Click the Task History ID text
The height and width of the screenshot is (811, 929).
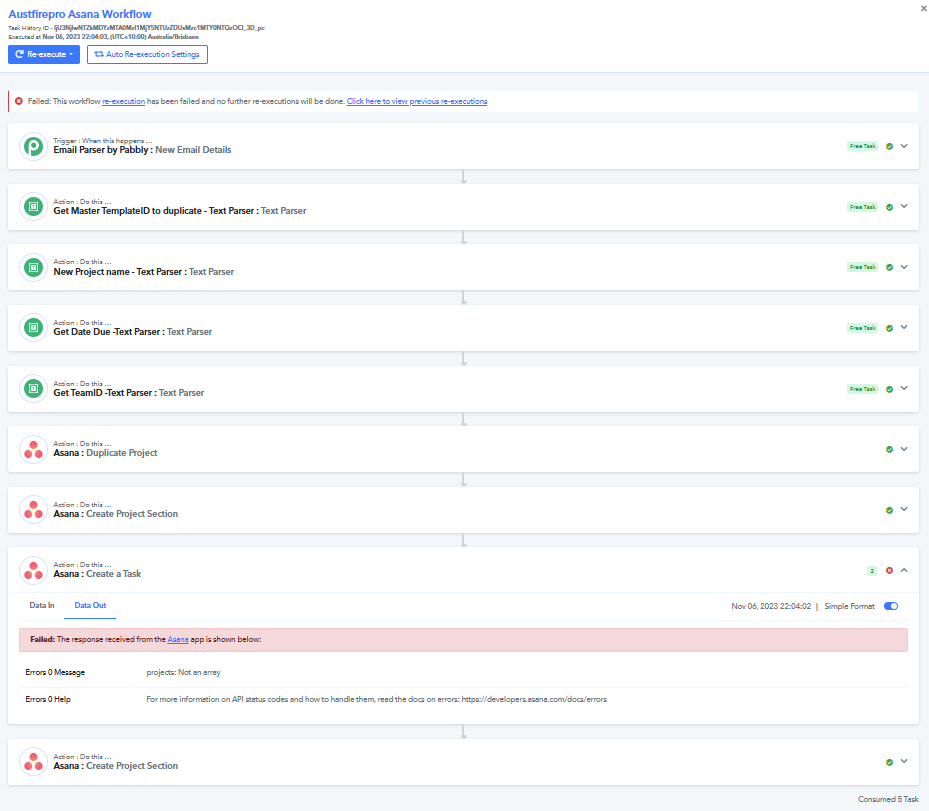136,28
